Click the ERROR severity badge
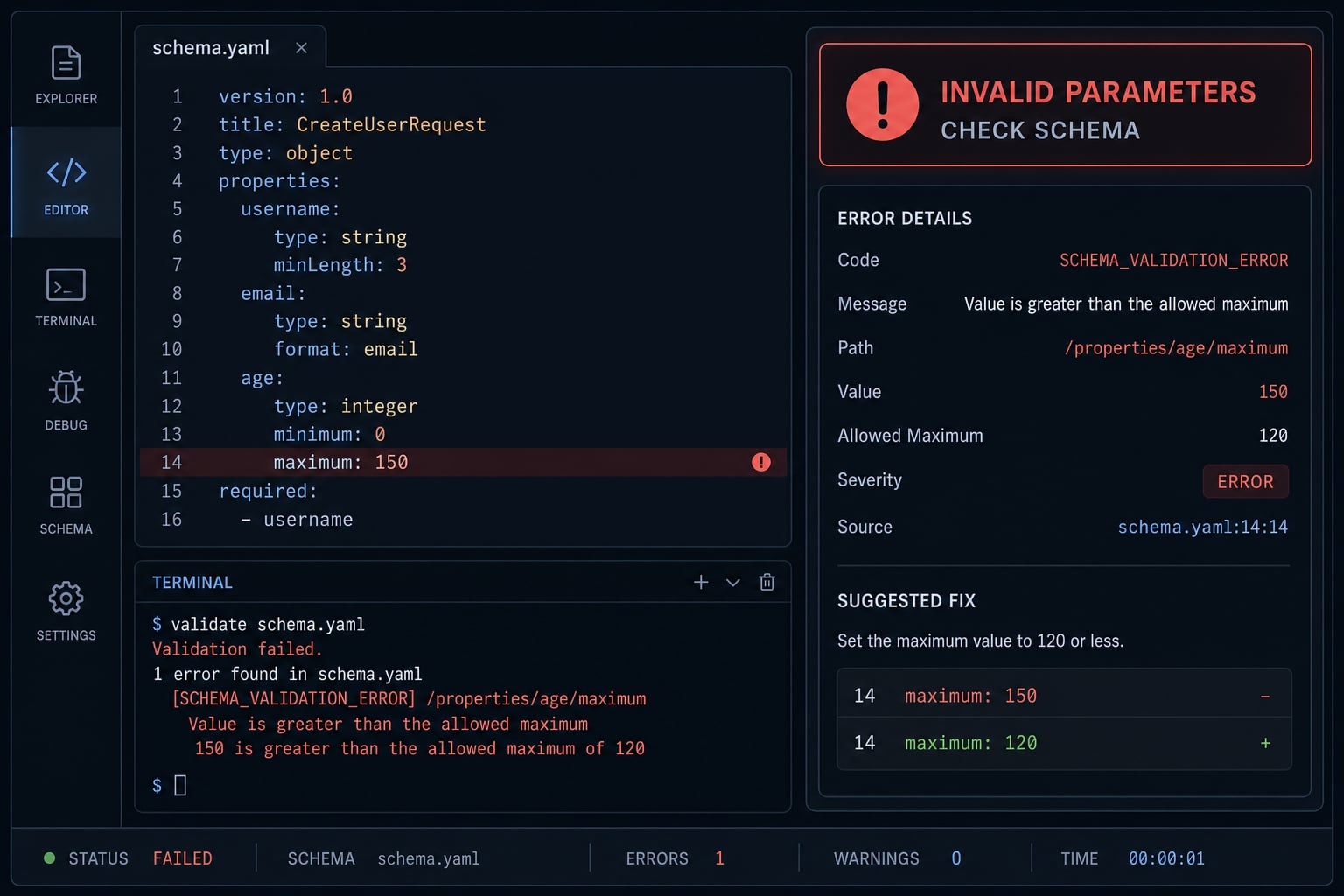1344x896 pixels. point(1245,481)
